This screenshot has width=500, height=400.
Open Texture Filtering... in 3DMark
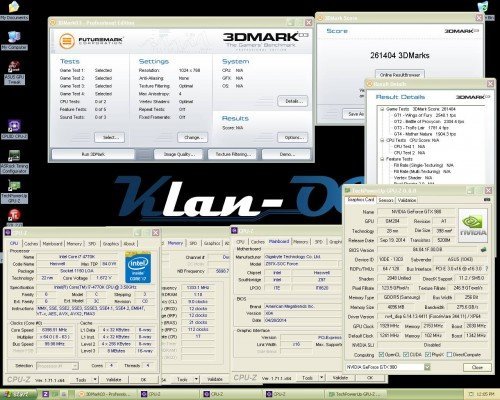[x=233, y=154]
